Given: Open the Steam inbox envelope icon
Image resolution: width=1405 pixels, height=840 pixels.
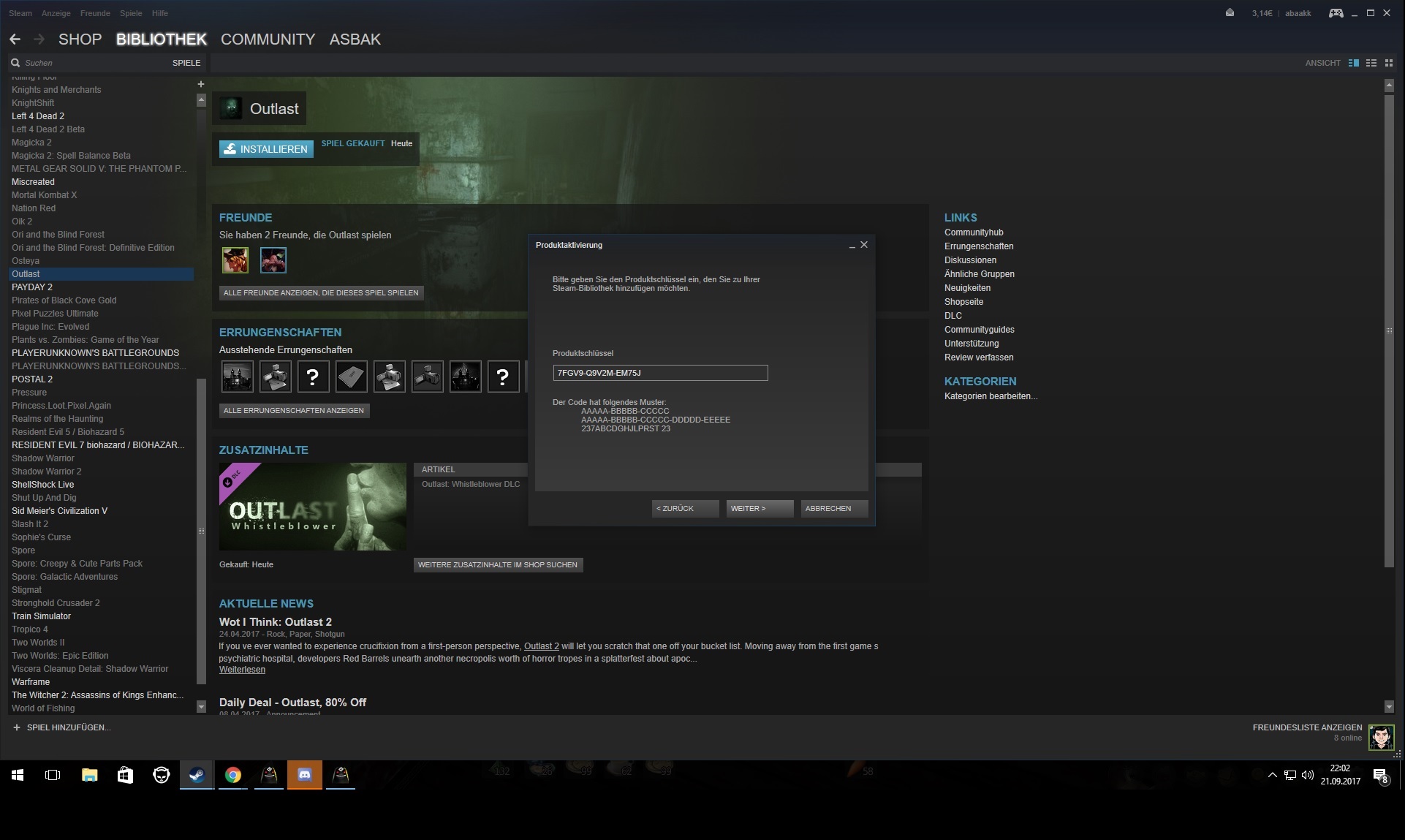Looking at the screenshot, I should tap(1230, 13).
